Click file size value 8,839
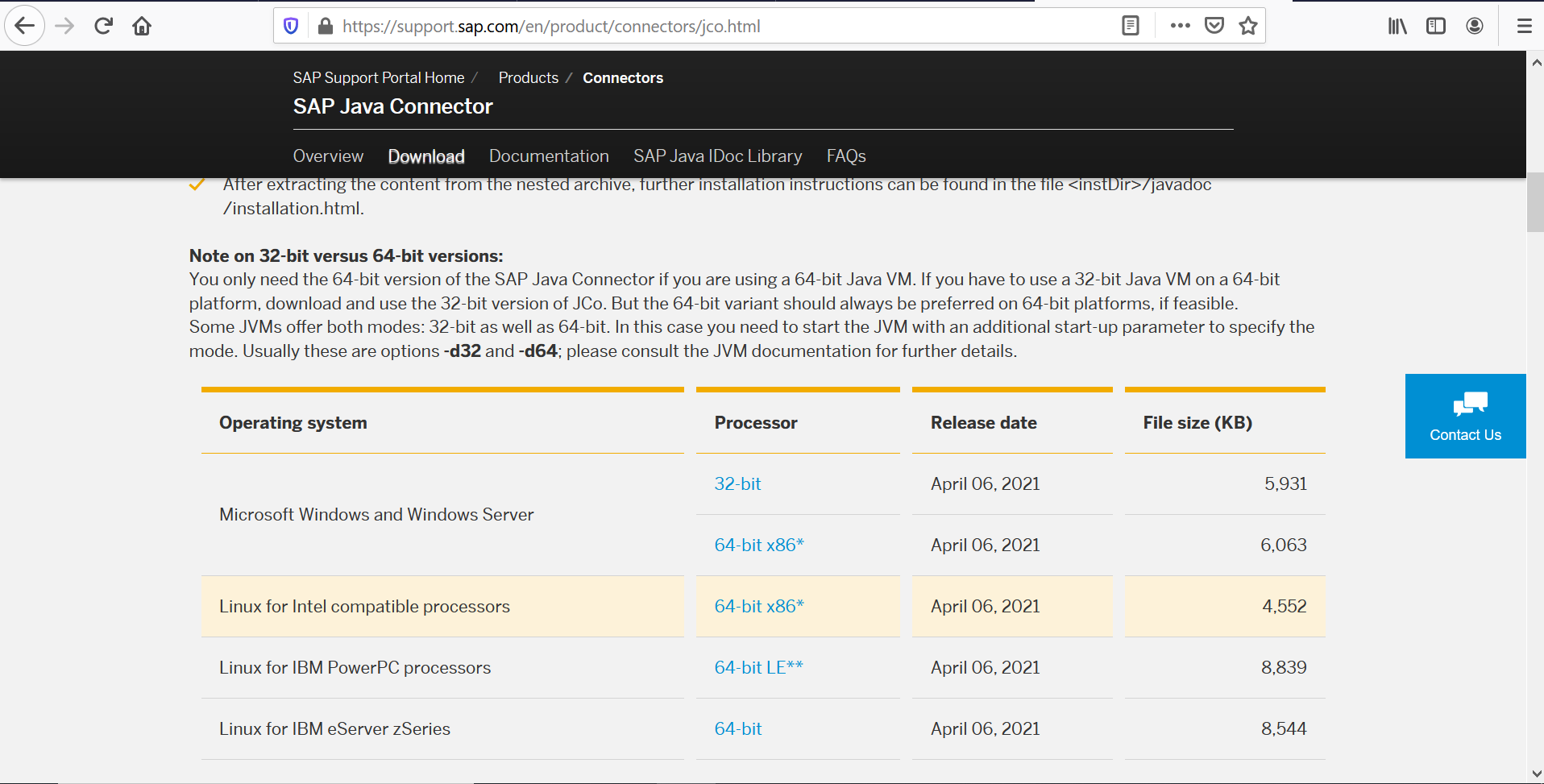This screenshot has width=1544, height=784. click(x=1284, y=667)
